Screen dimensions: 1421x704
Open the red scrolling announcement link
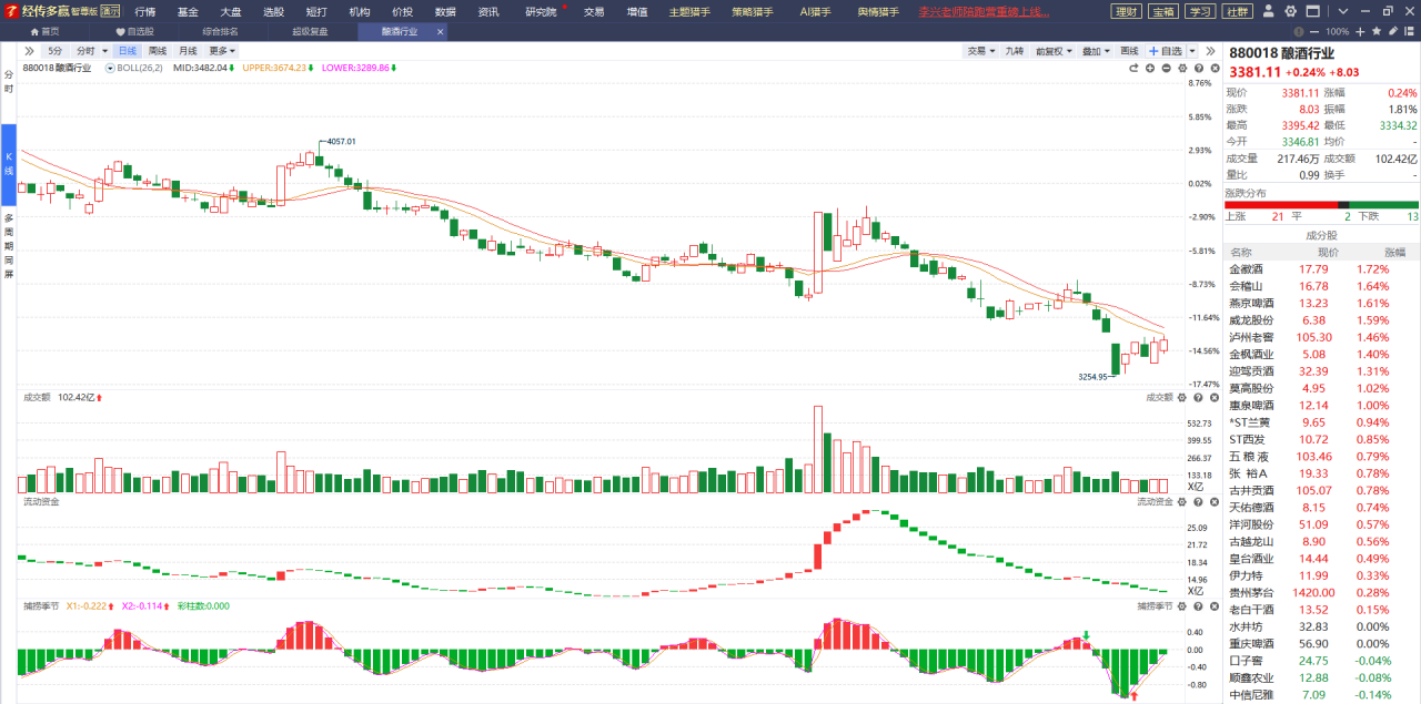click(x=984, y=12)
